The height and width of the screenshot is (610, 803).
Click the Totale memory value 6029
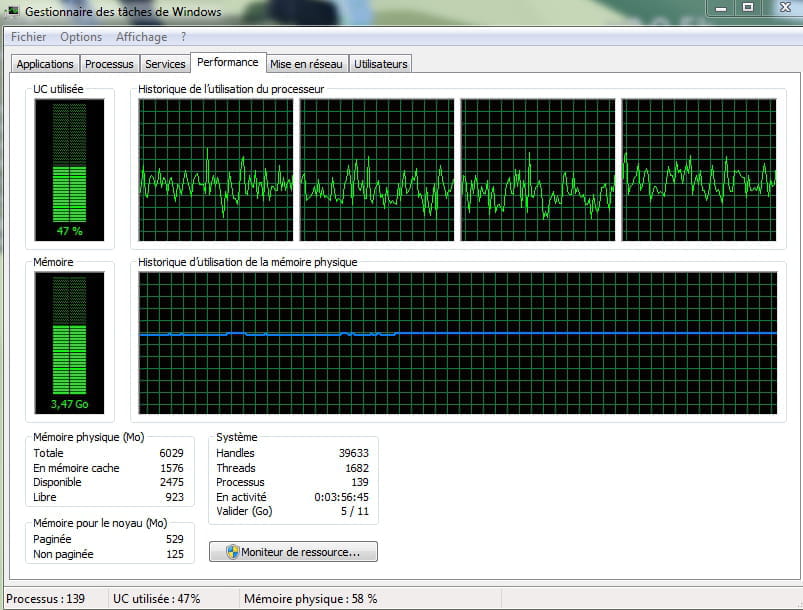(x=171, y=453)
